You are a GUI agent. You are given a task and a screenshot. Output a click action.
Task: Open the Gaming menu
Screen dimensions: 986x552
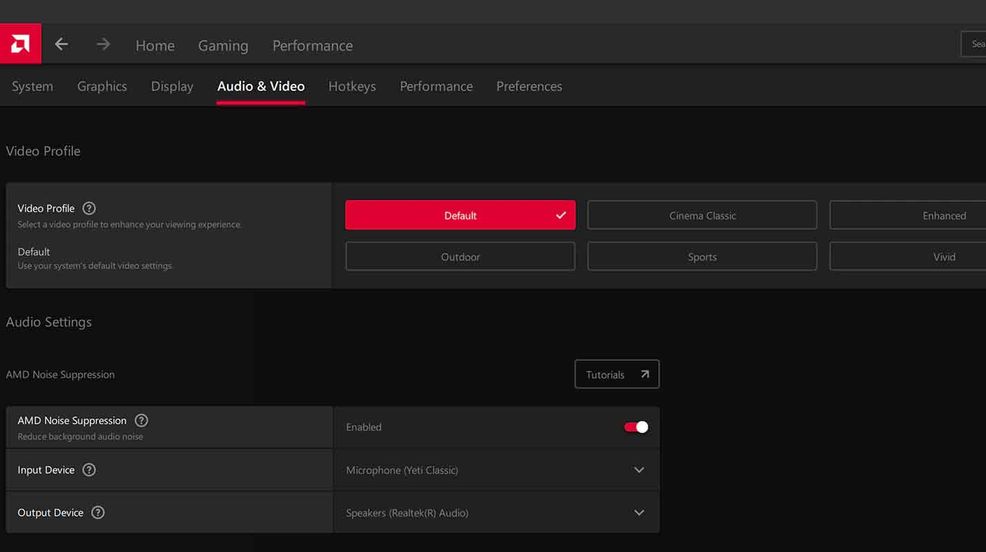(x=223, y=45)
